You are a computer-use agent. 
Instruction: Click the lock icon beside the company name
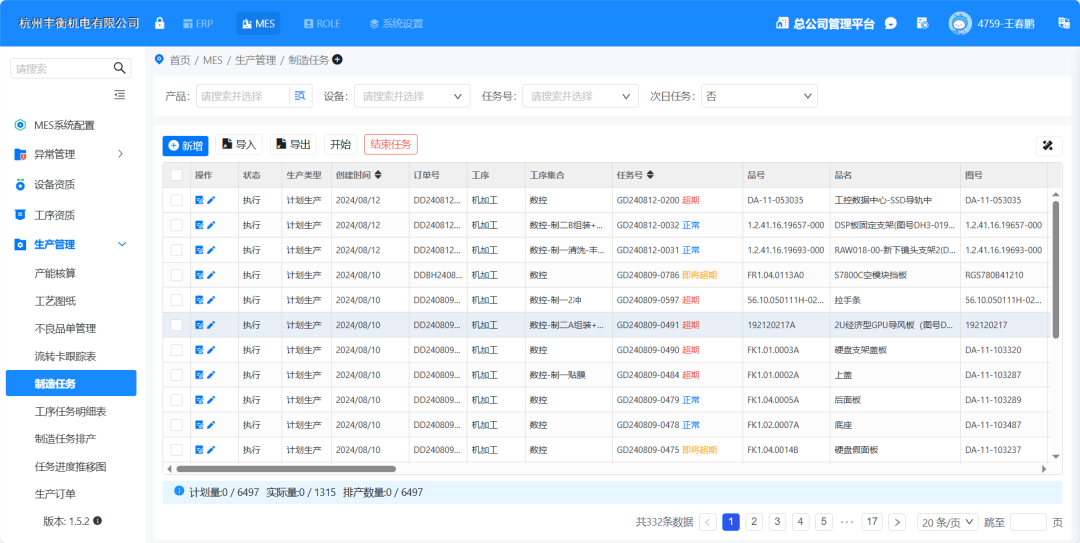(160, 23)
